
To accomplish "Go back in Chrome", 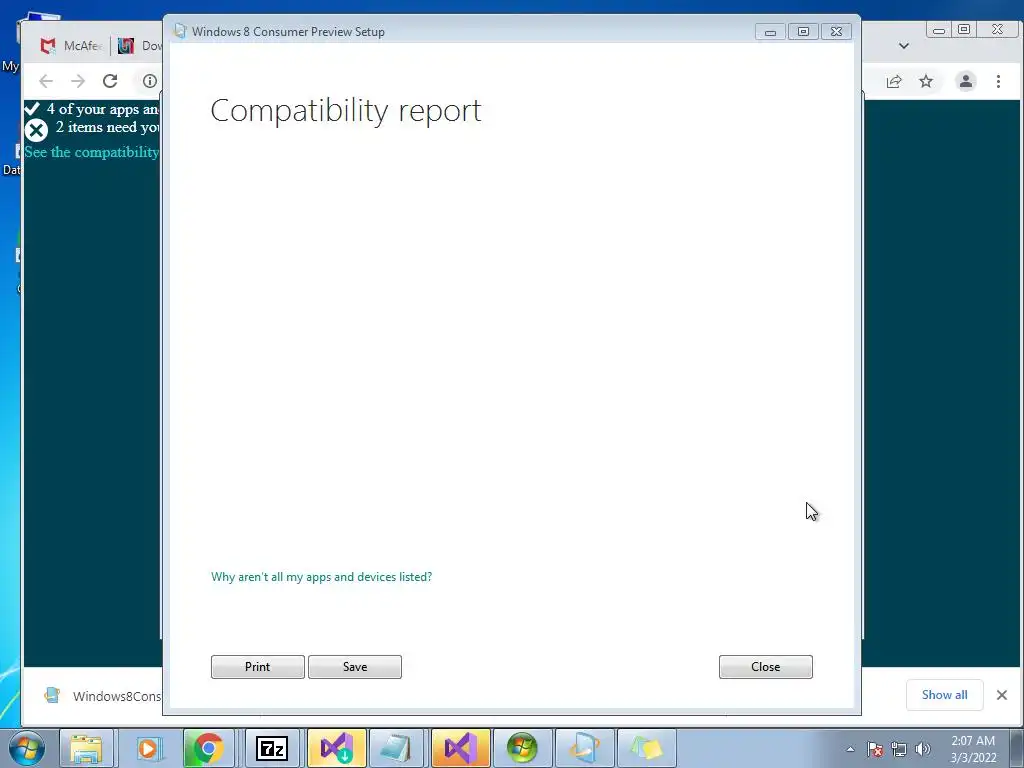I will (x=46, y=81).
